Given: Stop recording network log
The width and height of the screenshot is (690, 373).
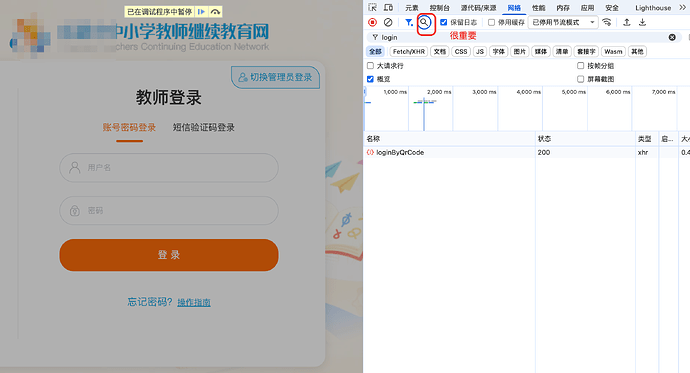Looking at the screenshot, I should click(372, 22).
